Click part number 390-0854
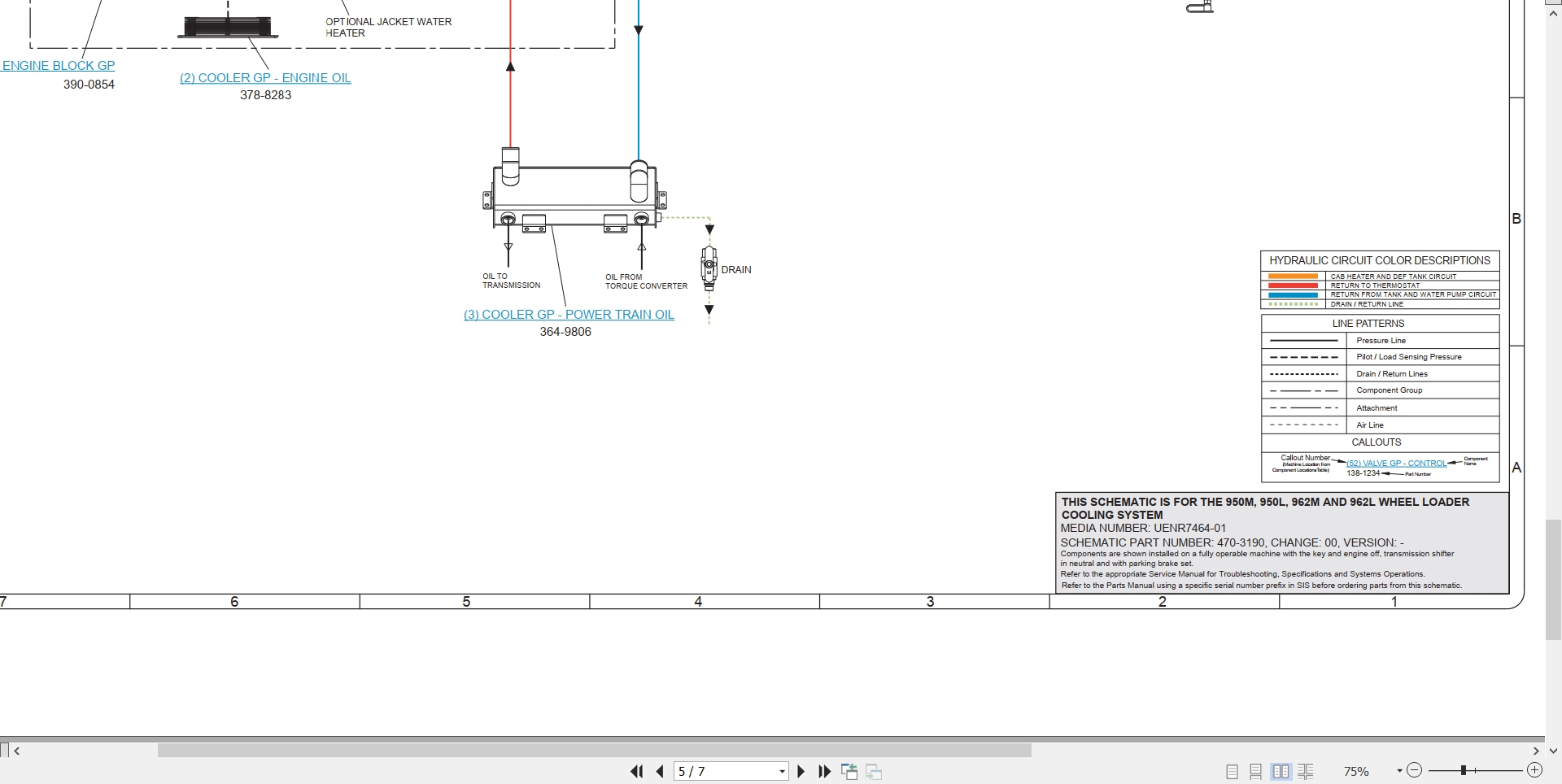Image resolution: width=1562 pixels, height=784 pixels. [89, 85]
